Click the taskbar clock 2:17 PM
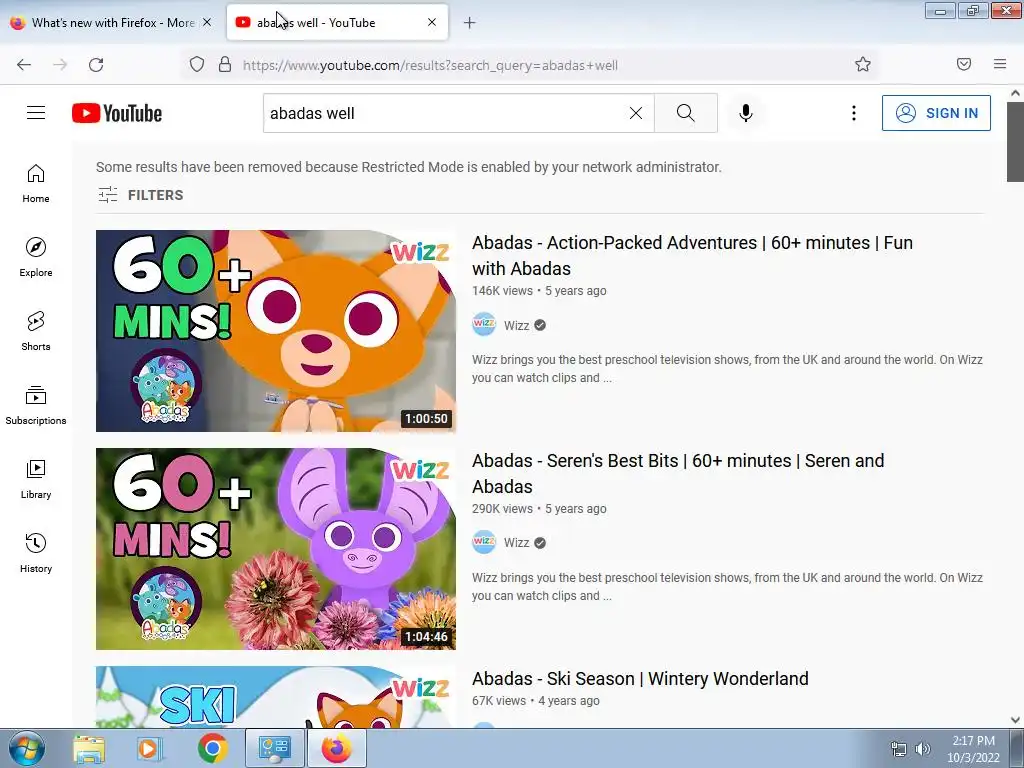The image size is (1024, 768). point(973,749)
